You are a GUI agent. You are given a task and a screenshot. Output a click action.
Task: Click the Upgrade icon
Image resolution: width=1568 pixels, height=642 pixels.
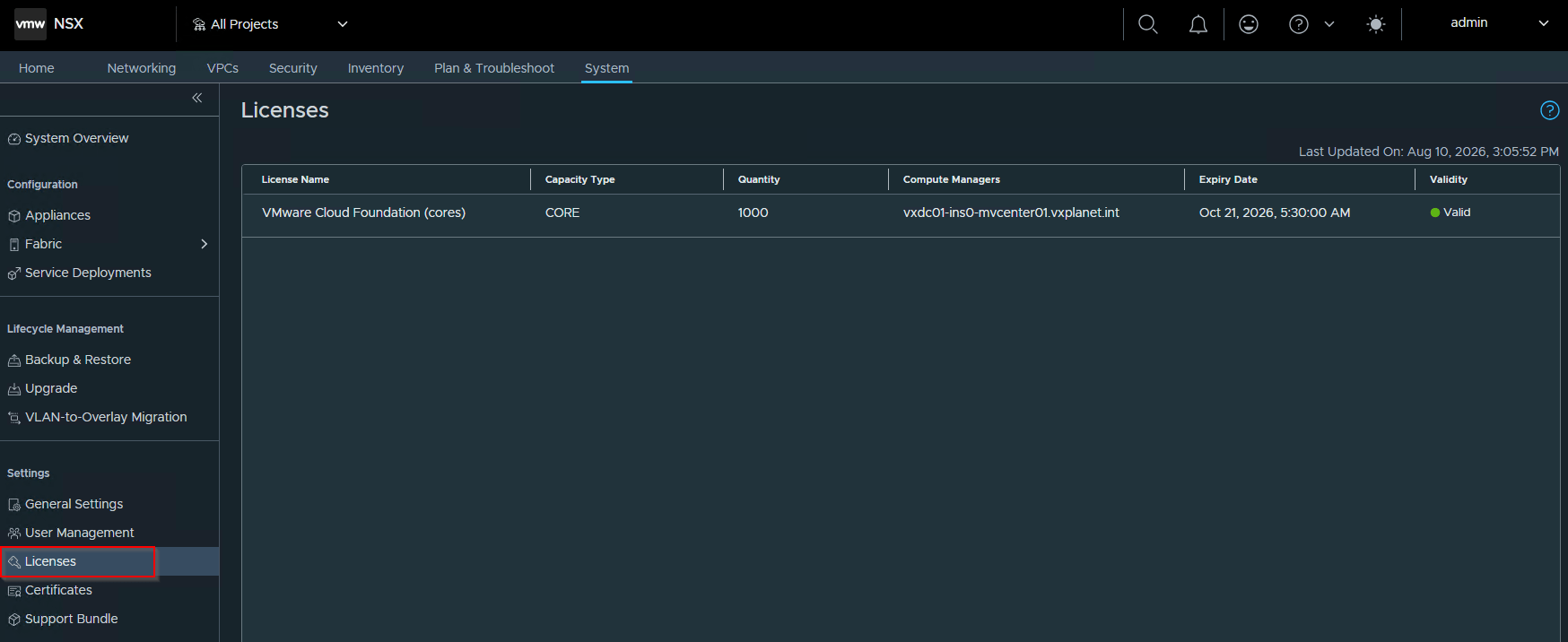pos(14,389)
